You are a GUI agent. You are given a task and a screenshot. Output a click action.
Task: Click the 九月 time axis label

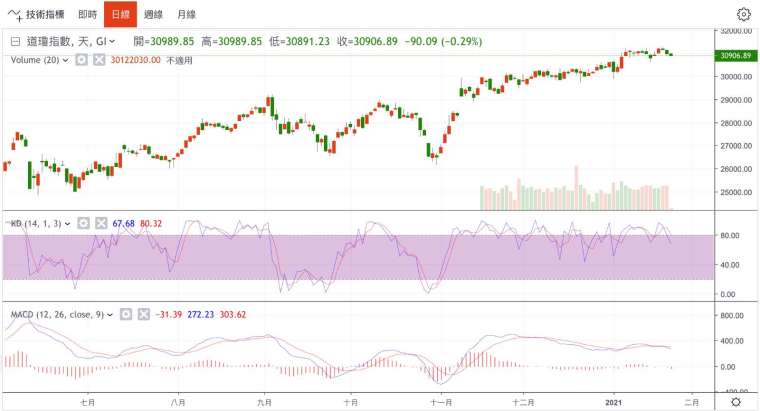click(264, 402)
